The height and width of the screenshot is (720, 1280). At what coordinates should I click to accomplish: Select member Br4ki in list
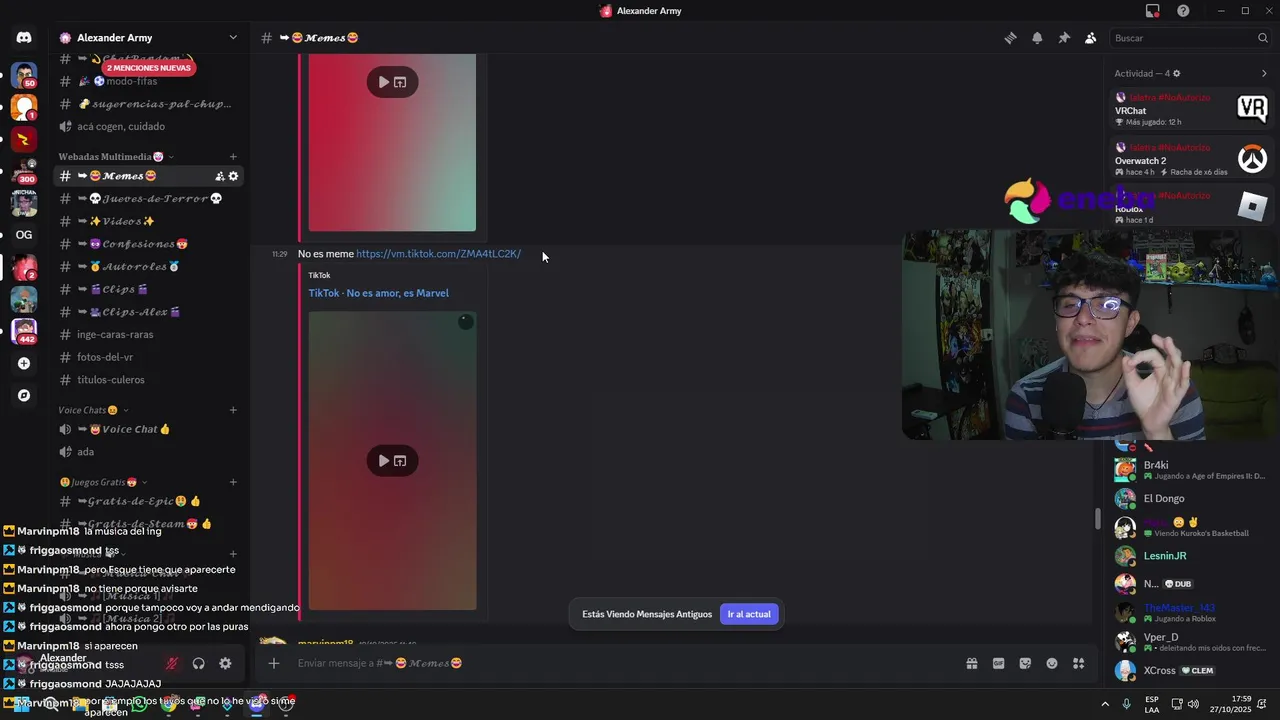pyautogui.click(x=1192, y=469)
